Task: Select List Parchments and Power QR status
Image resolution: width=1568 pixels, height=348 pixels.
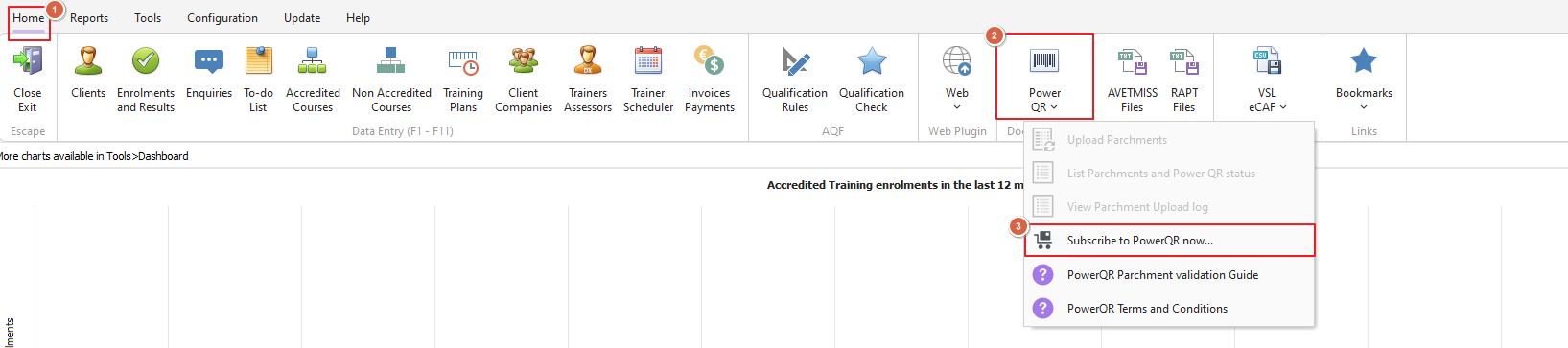Action: 1170,174
